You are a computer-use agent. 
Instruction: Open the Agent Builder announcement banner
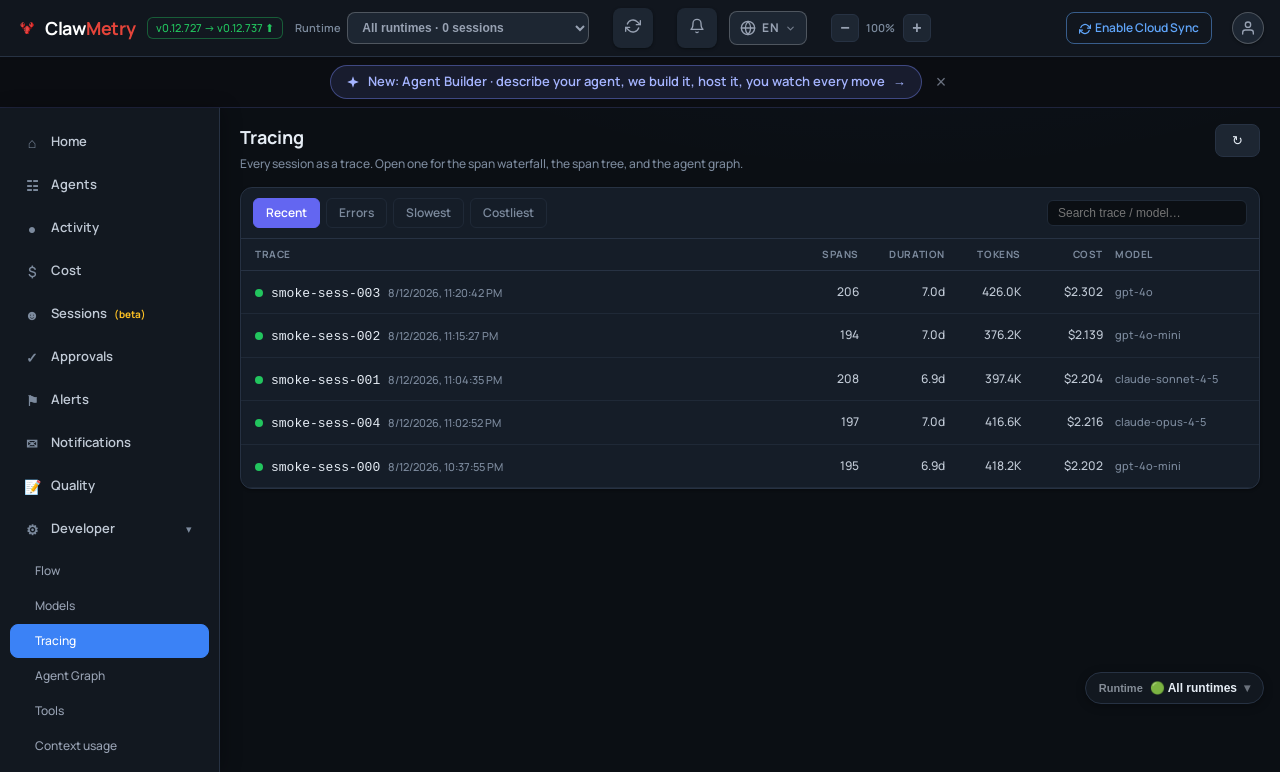point(626,82)
